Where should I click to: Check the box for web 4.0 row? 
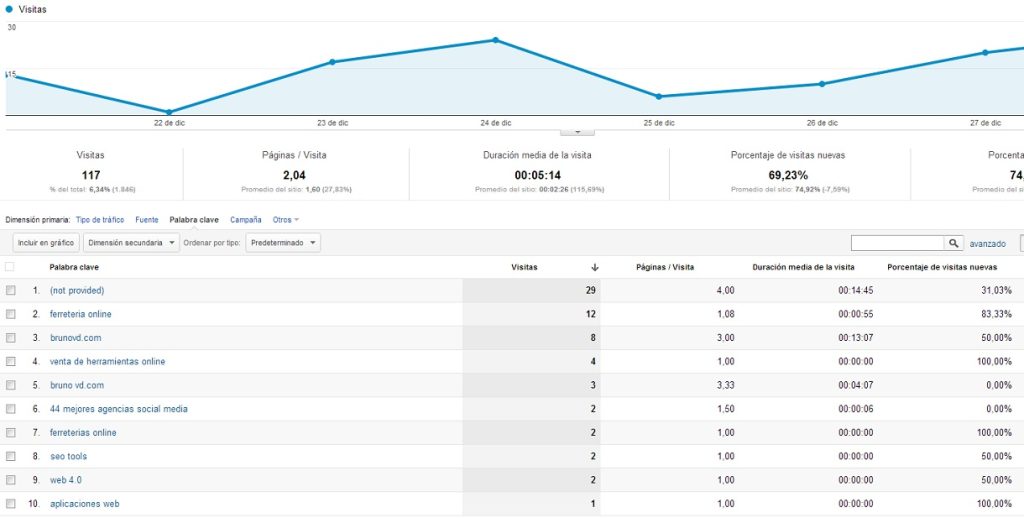tap(10, 480)
